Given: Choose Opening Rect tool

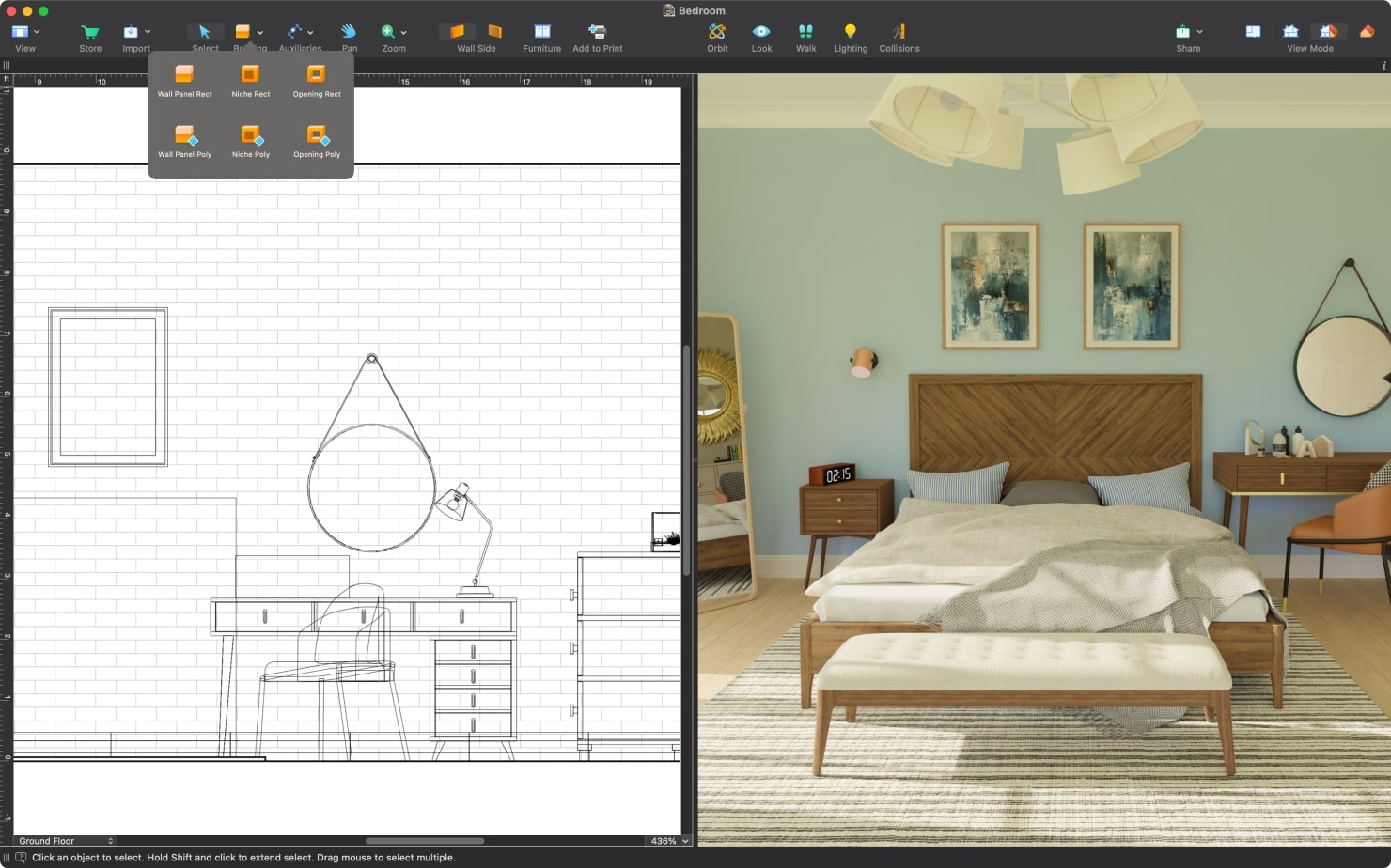Looking at the screenshot, I should [317, 81].
